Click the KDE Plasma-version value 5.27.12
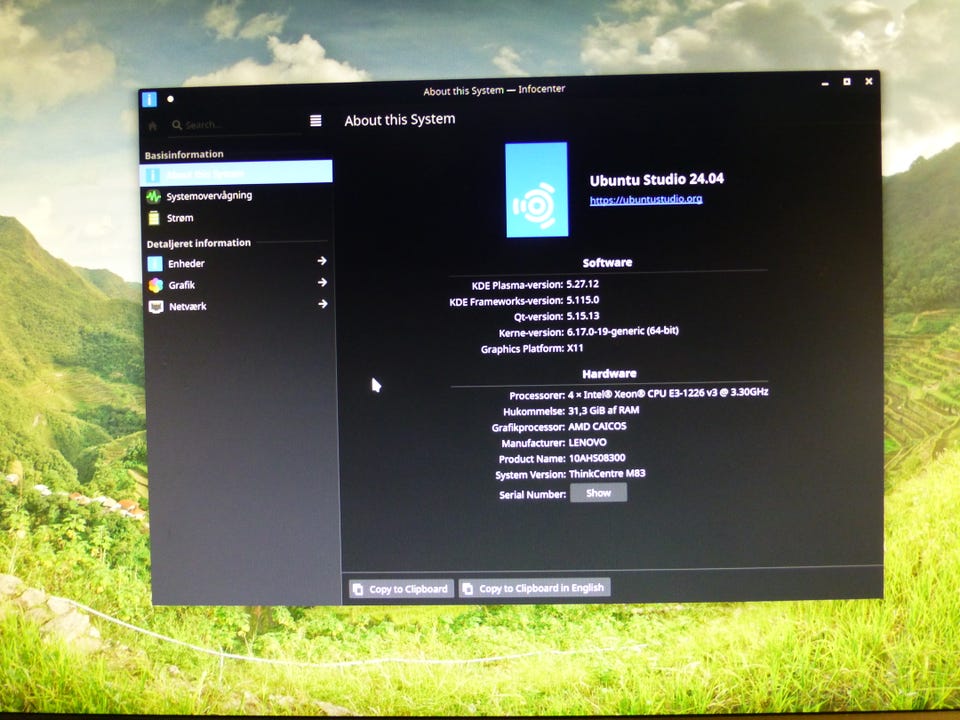 pos(583,284)
